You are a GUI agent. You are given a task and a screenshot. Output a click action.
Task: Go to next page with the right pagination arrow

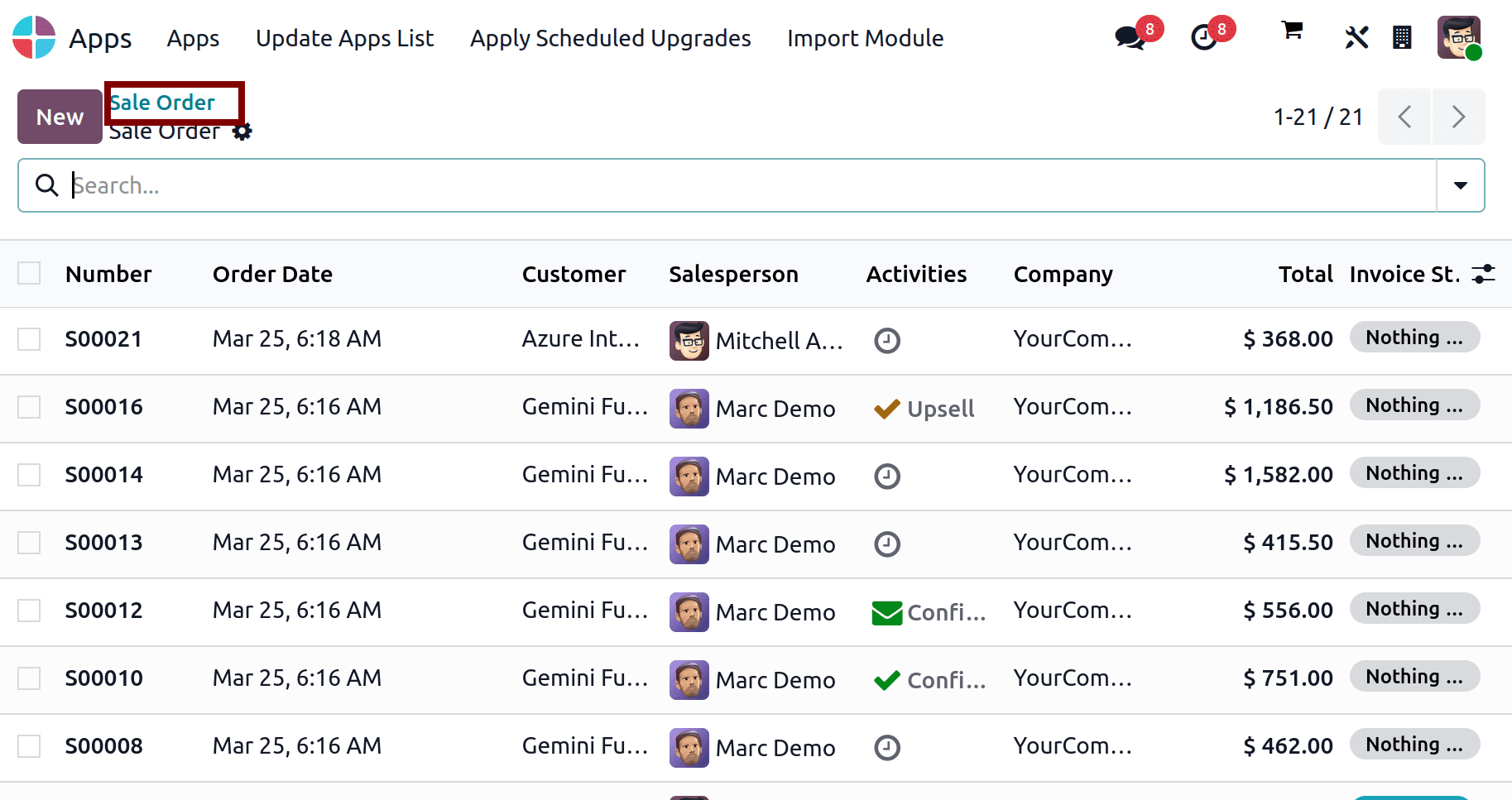click(1458, 117)
